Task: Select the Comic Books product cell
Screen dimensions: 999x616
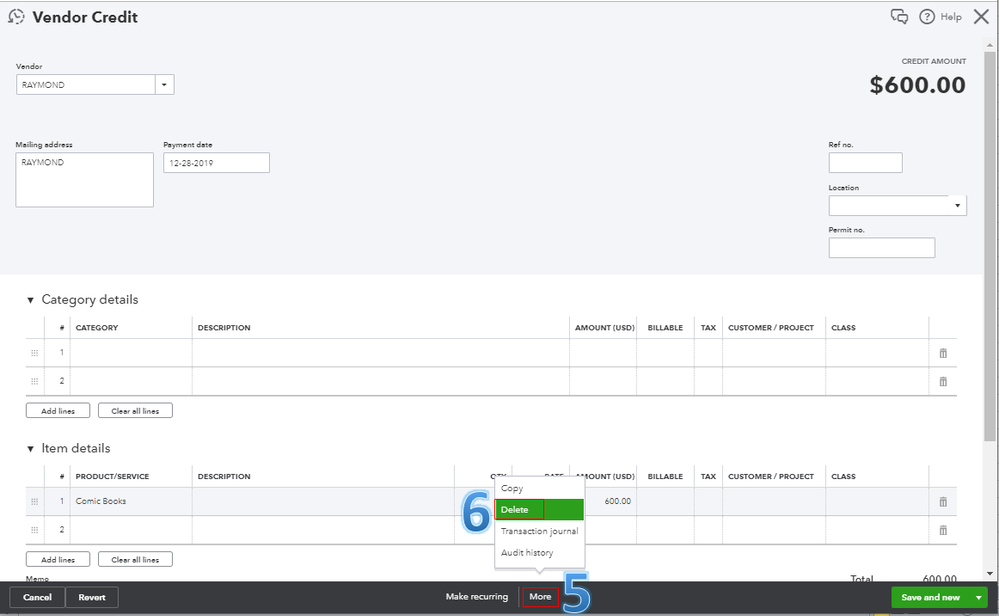Action: (131, 502)
